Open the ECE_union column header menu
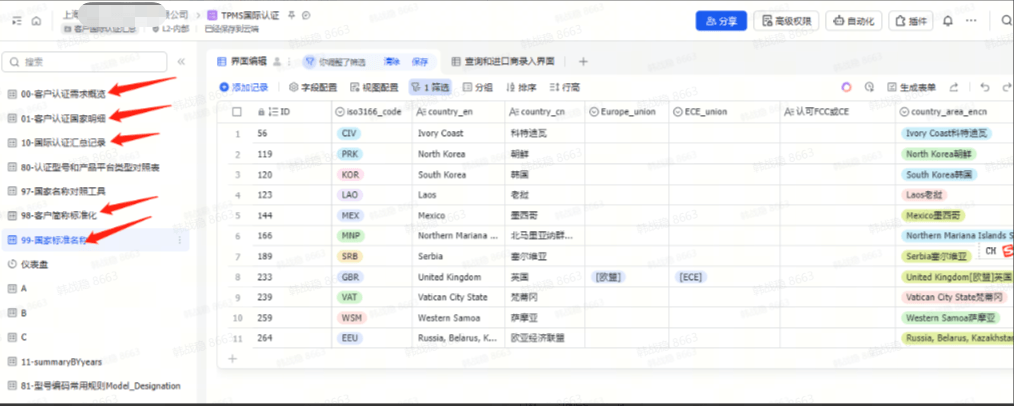 [724, 112]
